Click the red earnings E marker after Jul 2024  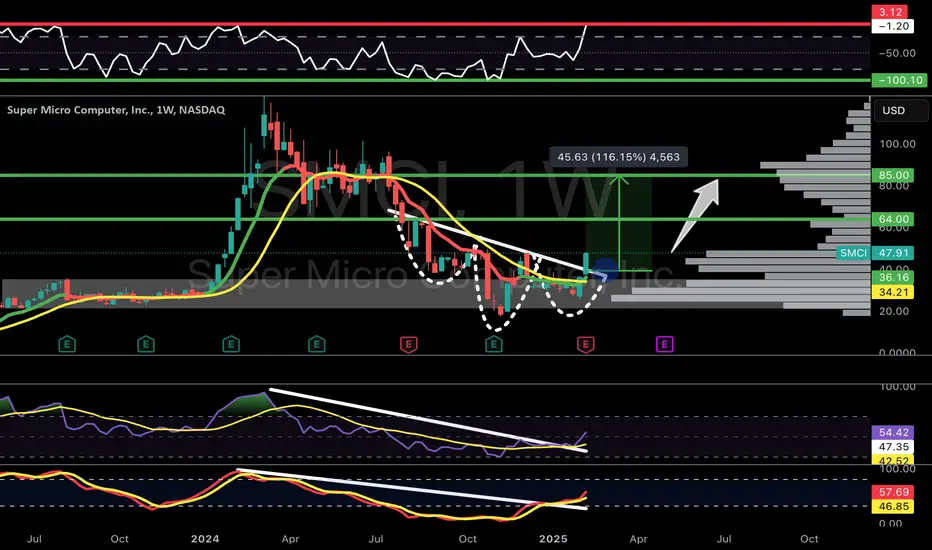(408, 344)
